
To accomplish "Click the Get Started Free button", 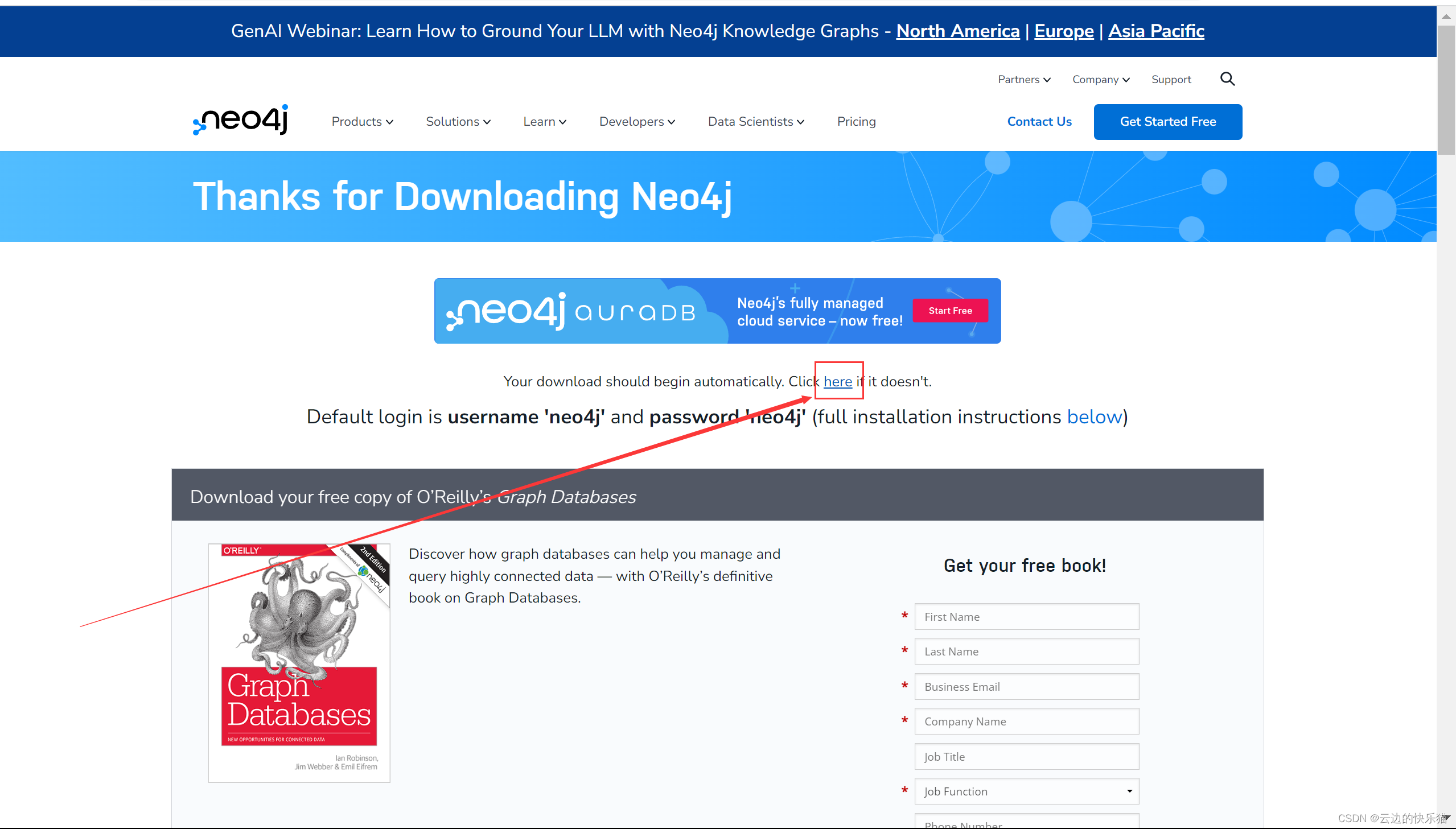I will coord(1167,122).
